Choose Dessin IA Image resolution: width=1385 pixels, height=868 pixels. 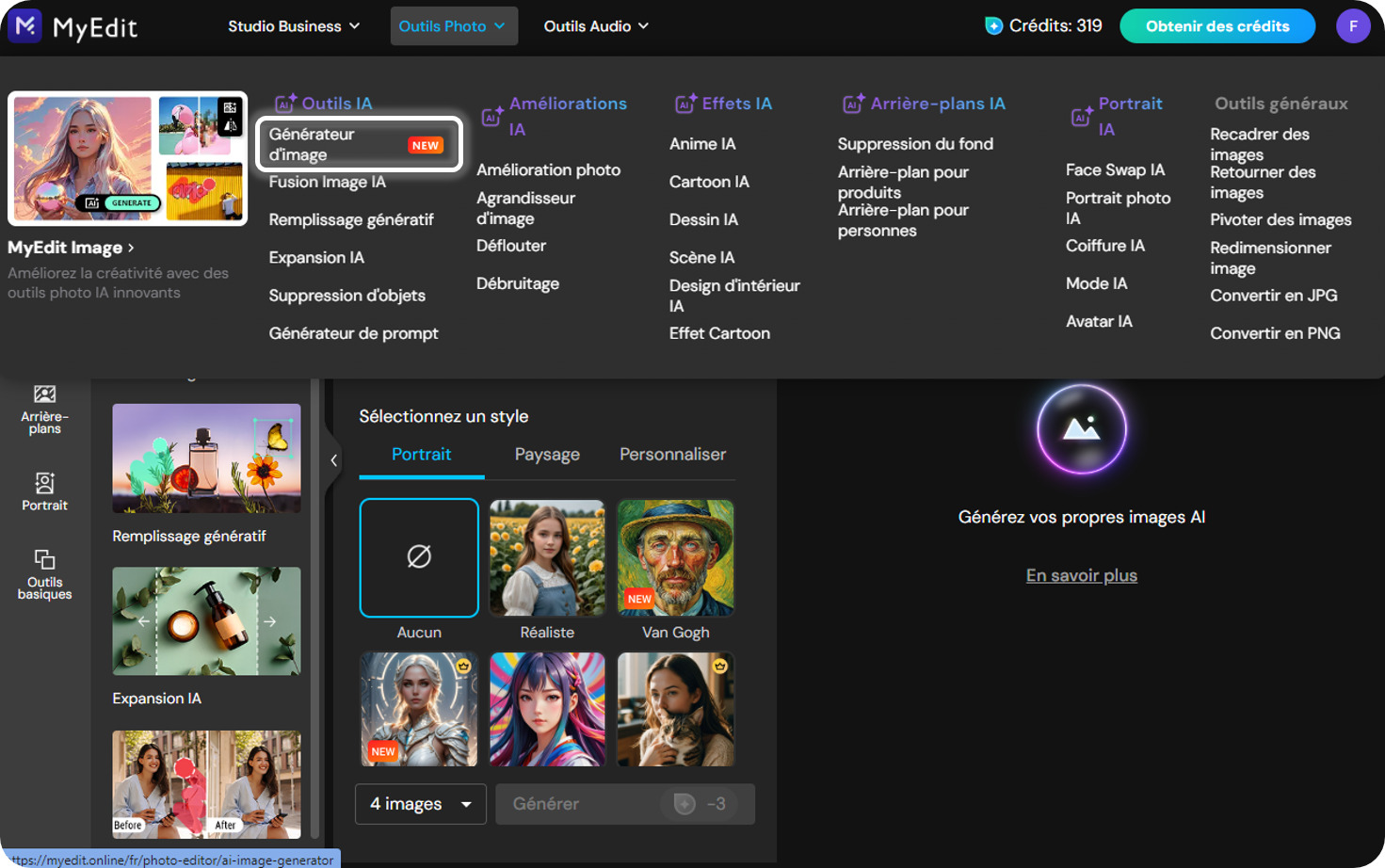pyautogui.click(x=703, y=219)
